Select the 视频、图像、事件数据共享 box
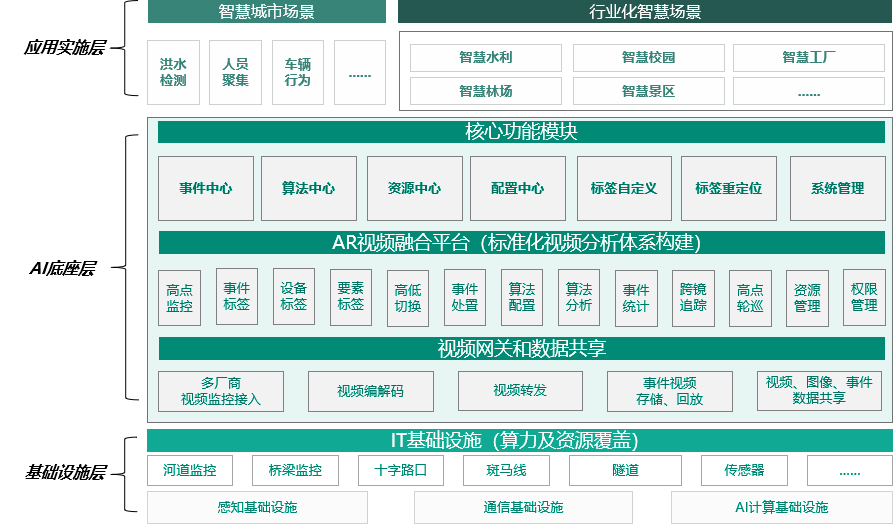This screenshot has height=525, width=894. [x=819, y=391]
